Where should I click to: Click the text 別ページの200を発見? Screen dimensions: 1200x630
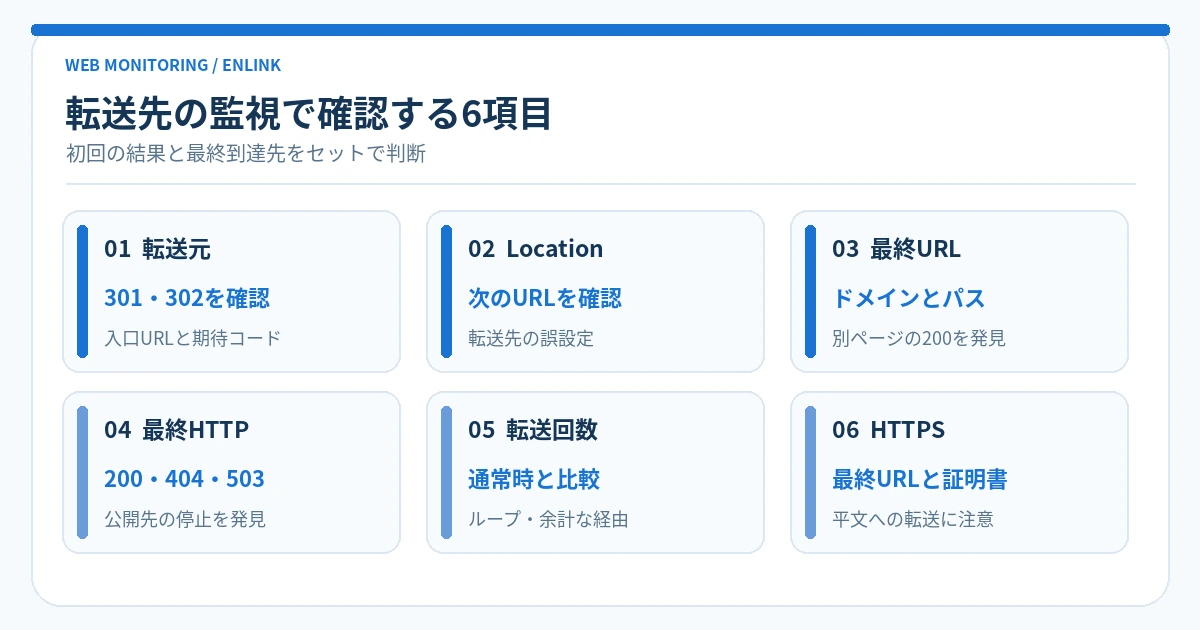[919, 338]
